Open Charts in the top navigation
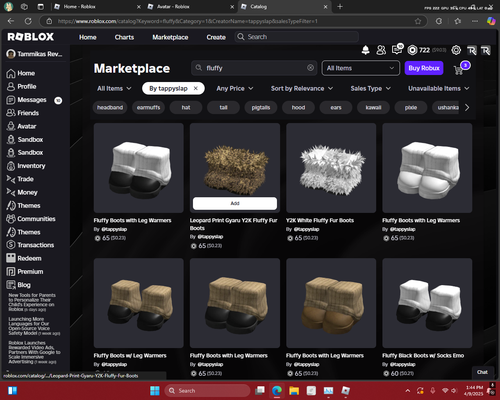Screen dimensions: 500x400 (x=124, y=37)
